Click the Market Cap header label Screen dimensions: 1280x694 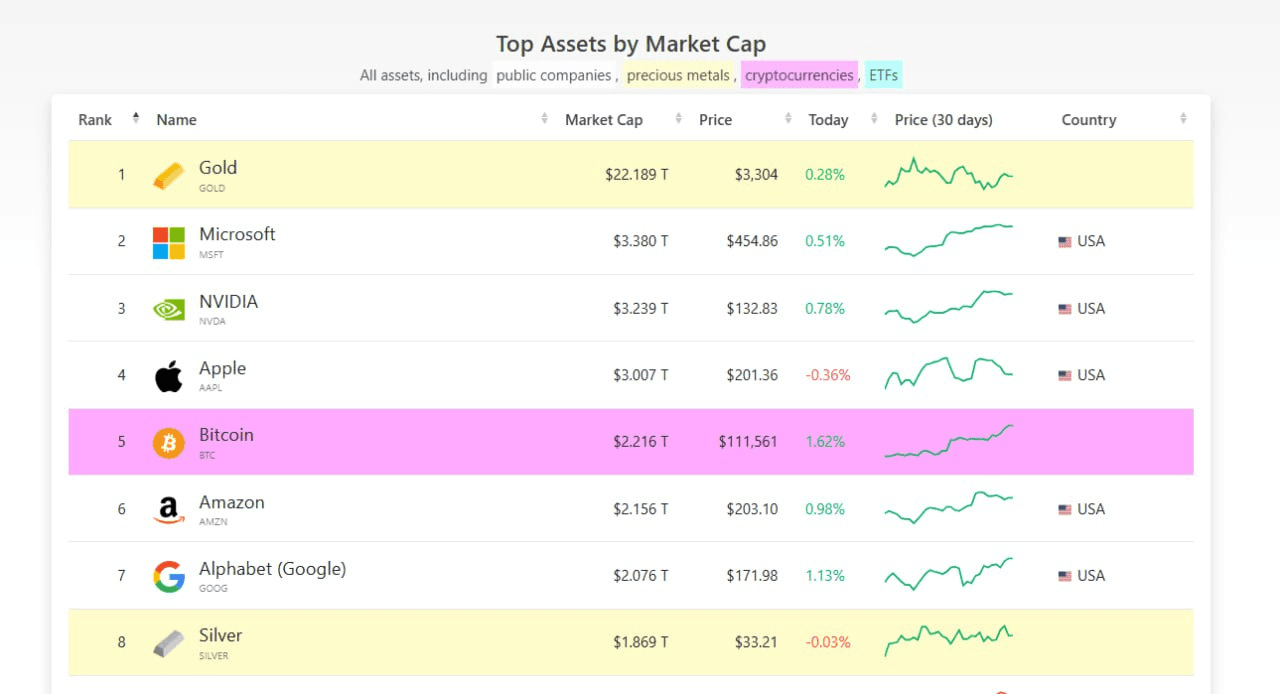604,120
